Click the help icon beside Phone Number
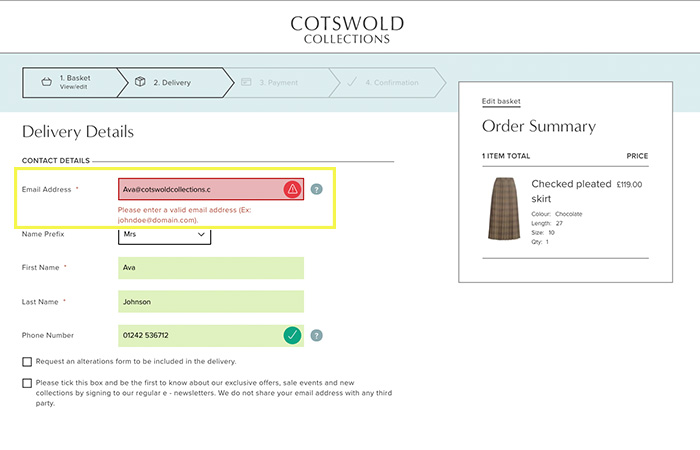Viewport: 700px width, 450px height. (x=317, y=336)
